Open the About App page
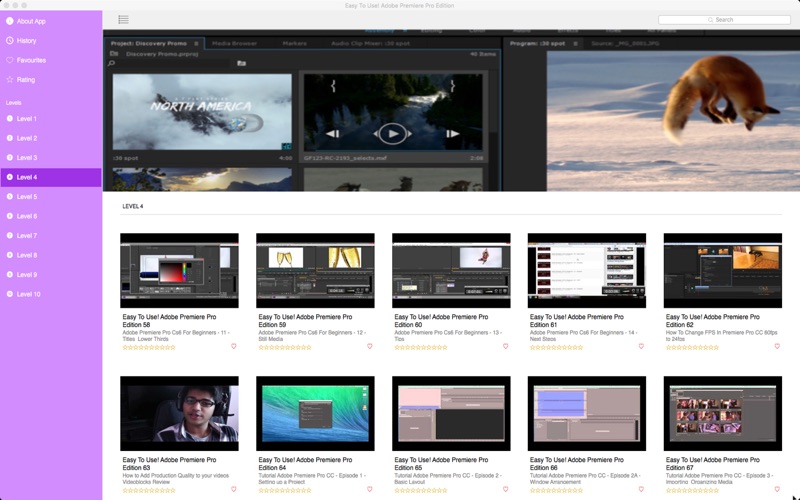 51,21
